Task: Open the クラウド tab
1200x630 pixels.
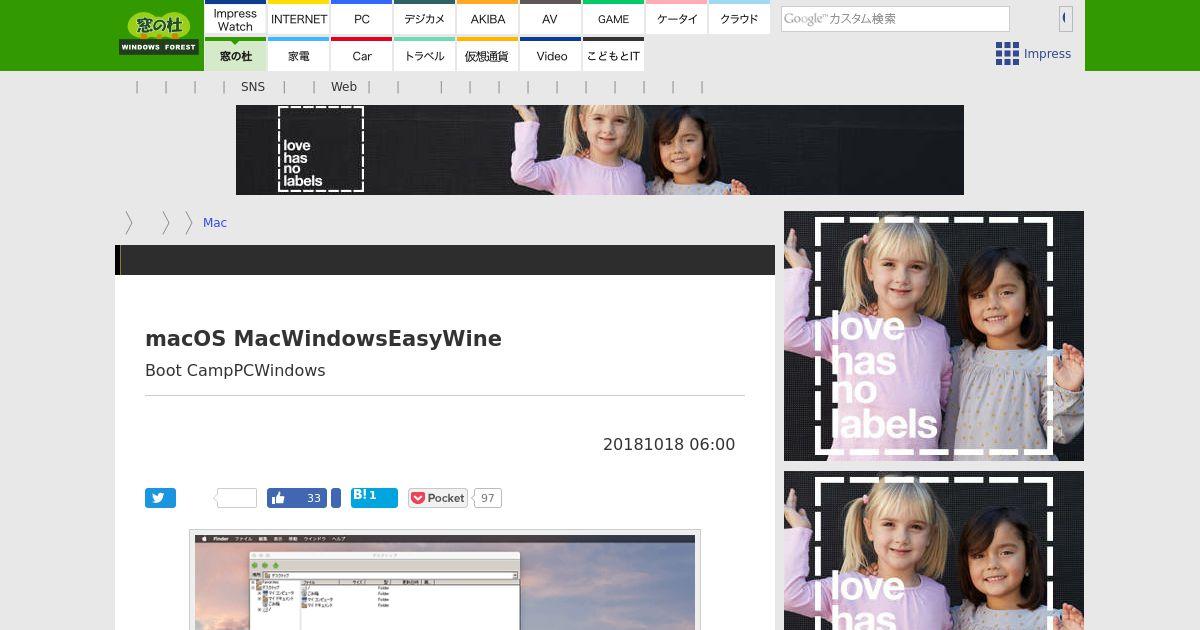Action: tap(739, 19)
